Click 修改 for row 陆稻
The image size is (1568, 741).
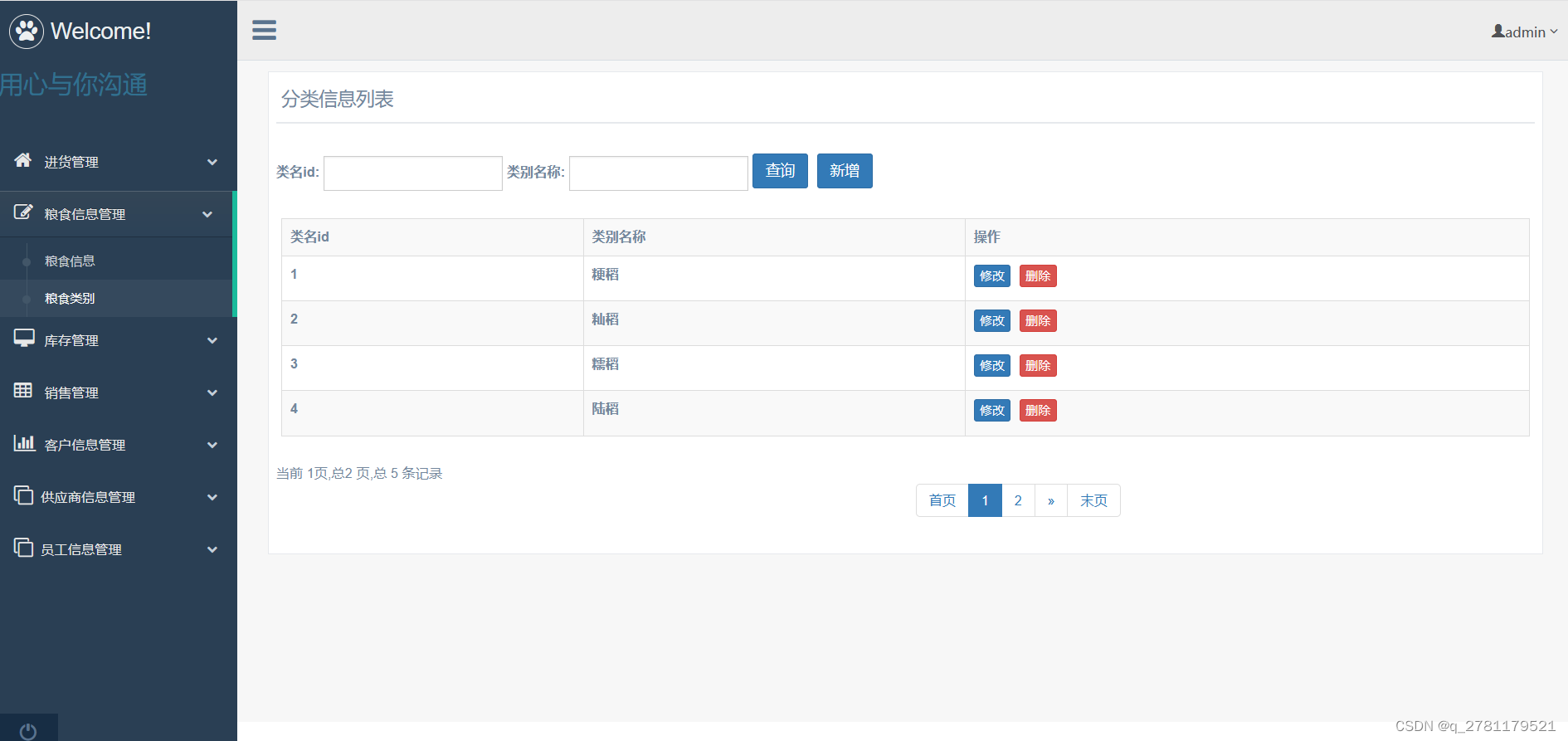tap(992, 411)
